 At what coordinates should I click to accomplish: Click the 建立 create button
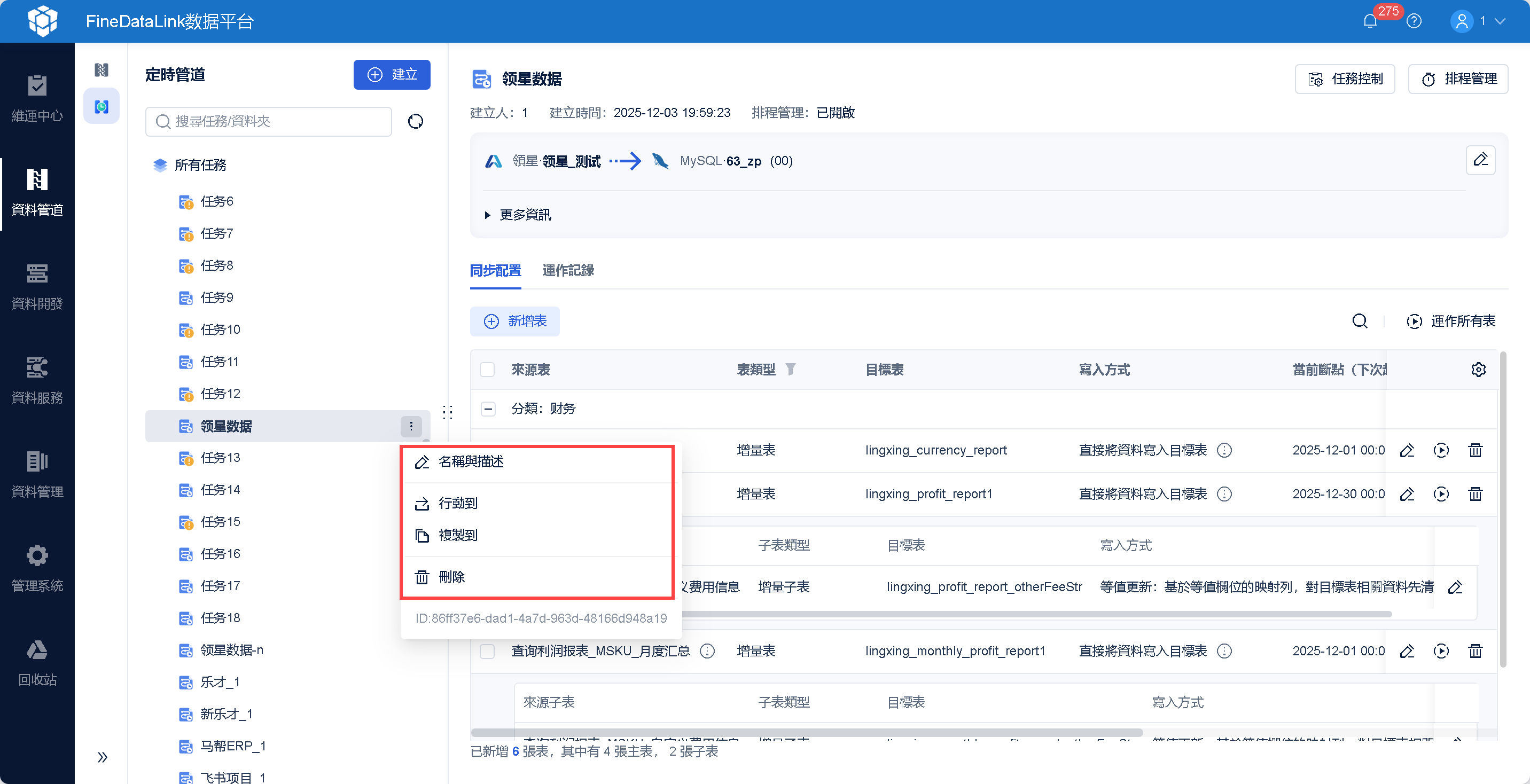pyautogui.click(x=392, y=75)
